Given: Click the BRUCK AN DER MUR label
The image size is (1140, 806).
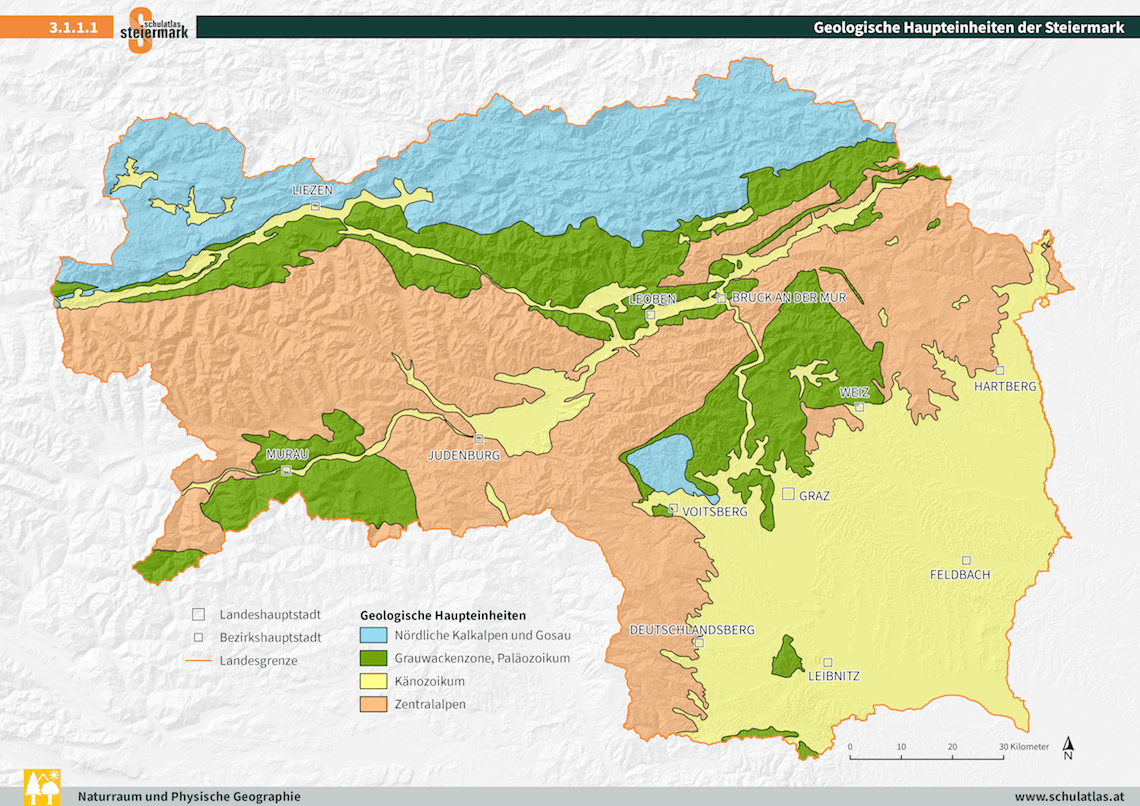Looking at the screenshot, I should tap(789, 298).
